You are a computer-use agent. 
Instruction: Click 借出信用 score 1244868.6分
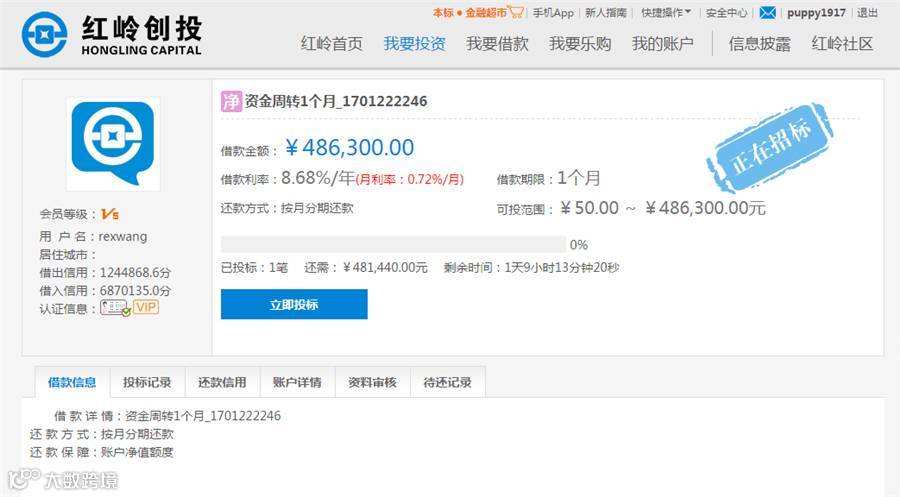tap(135, 273)
